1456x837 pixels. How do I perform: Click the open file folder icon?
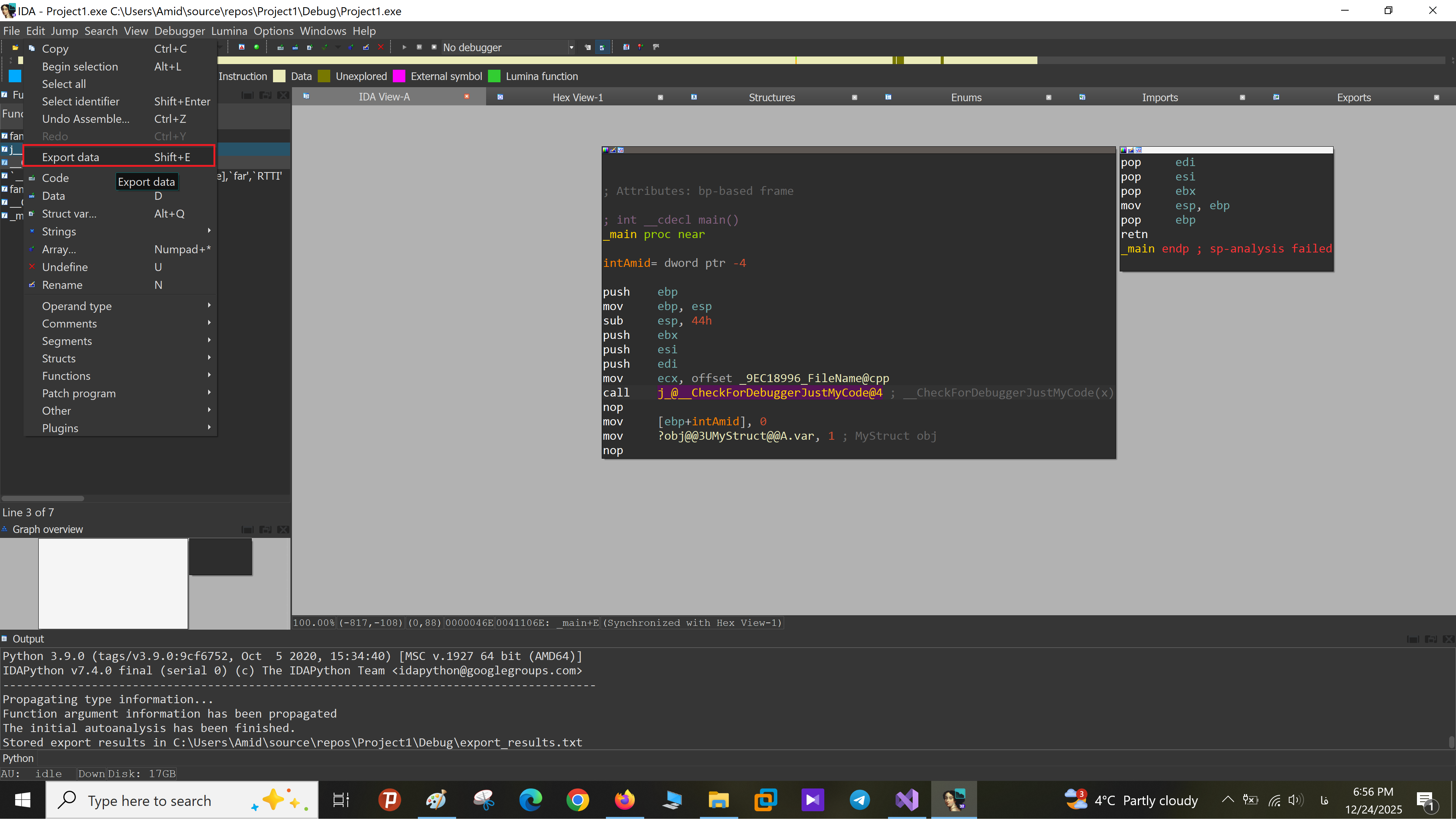point(15,48)
